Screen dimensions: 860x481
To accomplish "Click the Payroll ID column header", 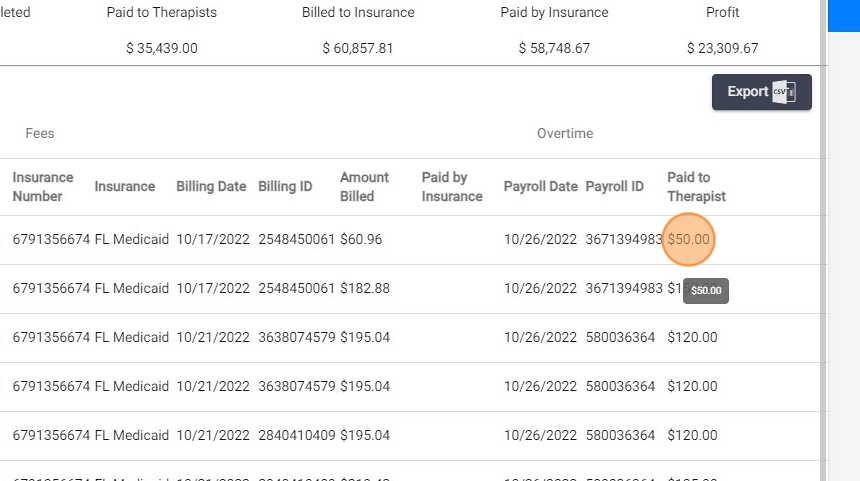I will [x=614, y=187].
